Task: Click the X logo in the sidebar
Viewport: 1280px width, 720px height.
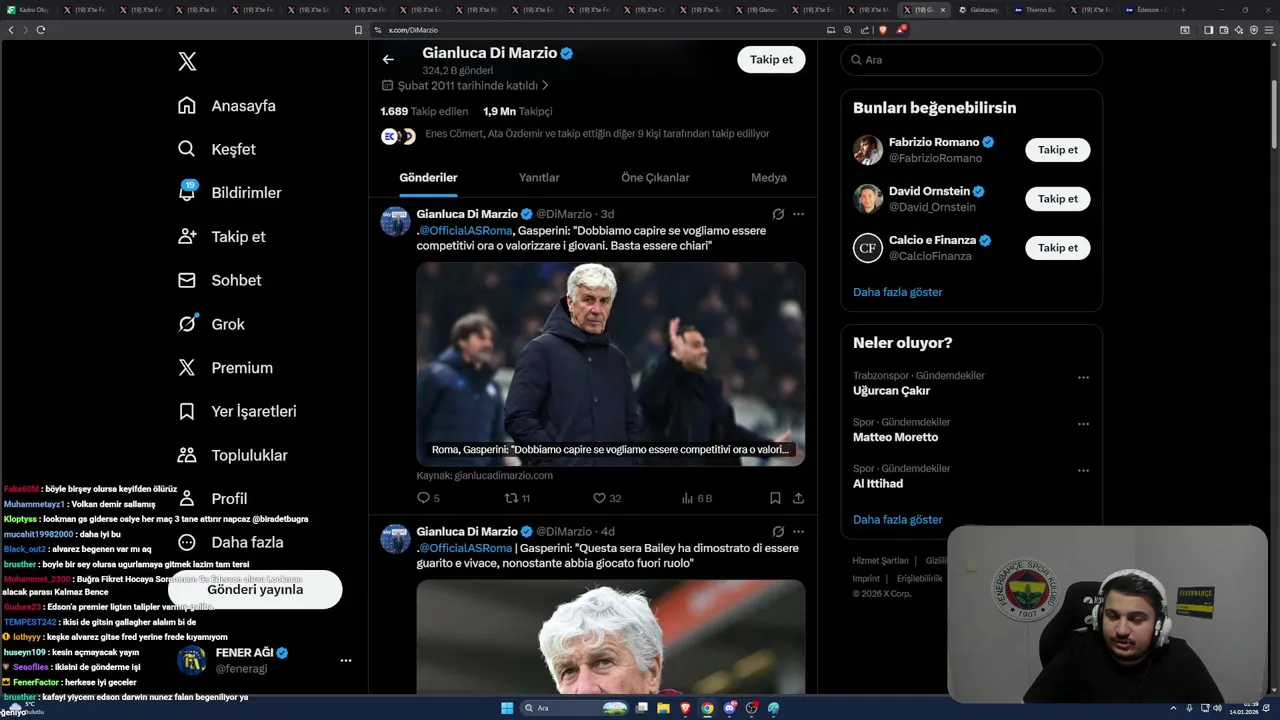Action: 187,62
